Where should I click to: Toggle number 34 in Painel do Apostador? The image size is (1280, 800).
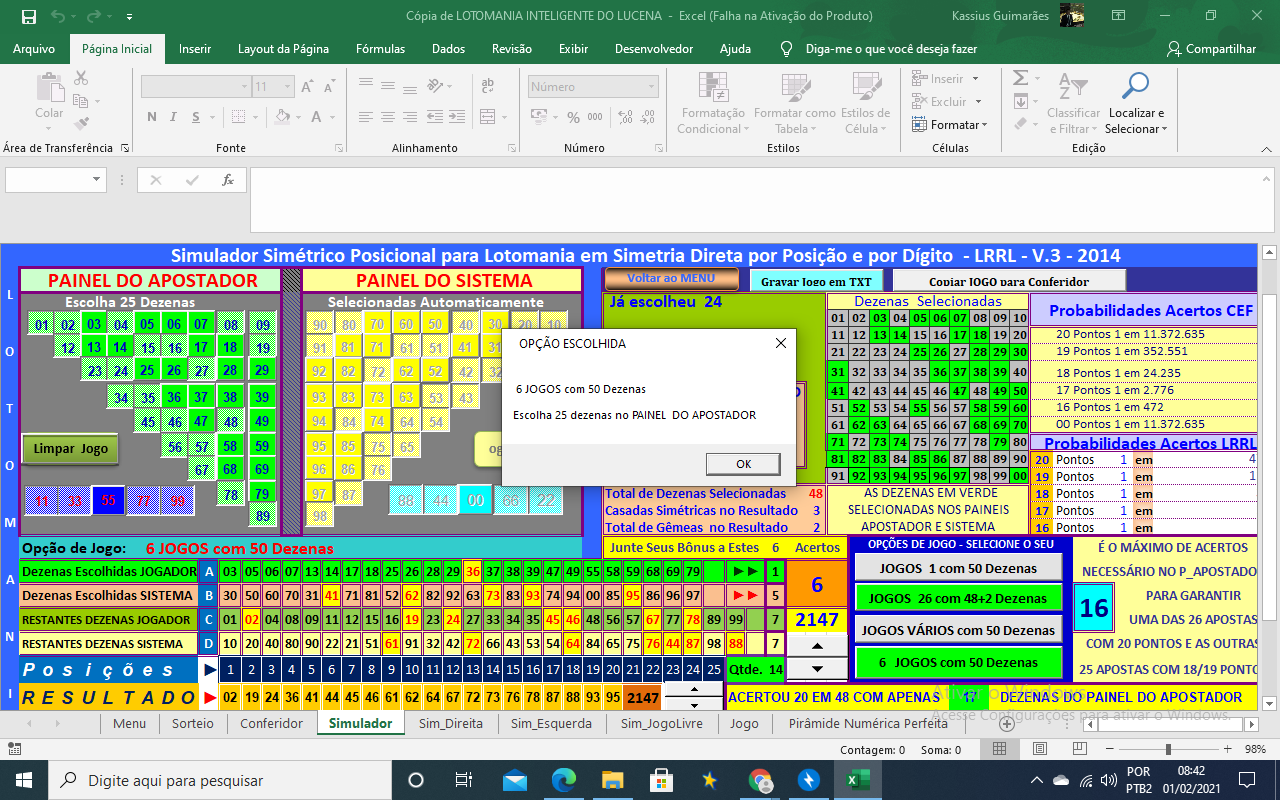tap(121, 397)
